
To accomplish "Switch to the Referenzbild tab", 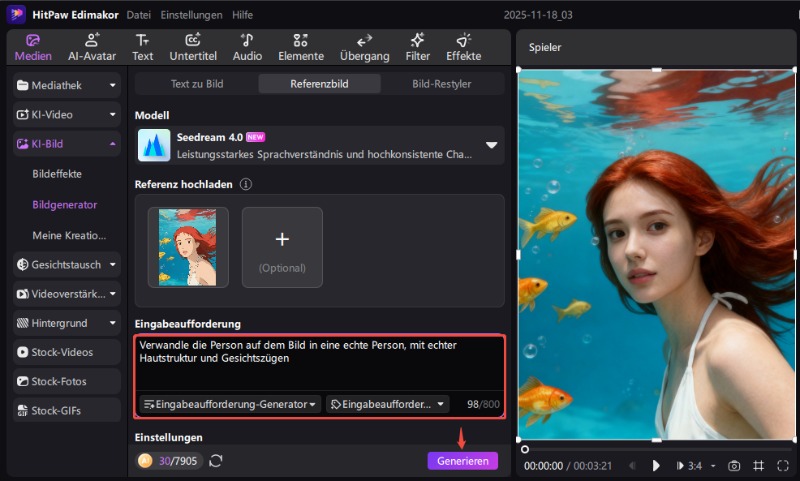I will click(x=319, y=84).
